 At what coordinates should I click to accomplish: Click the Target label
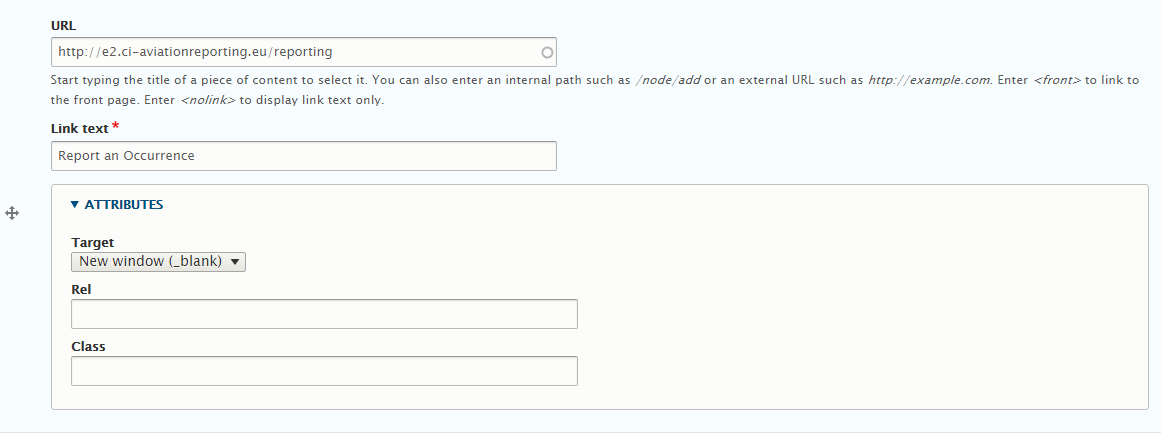click(x=93, y=243)
